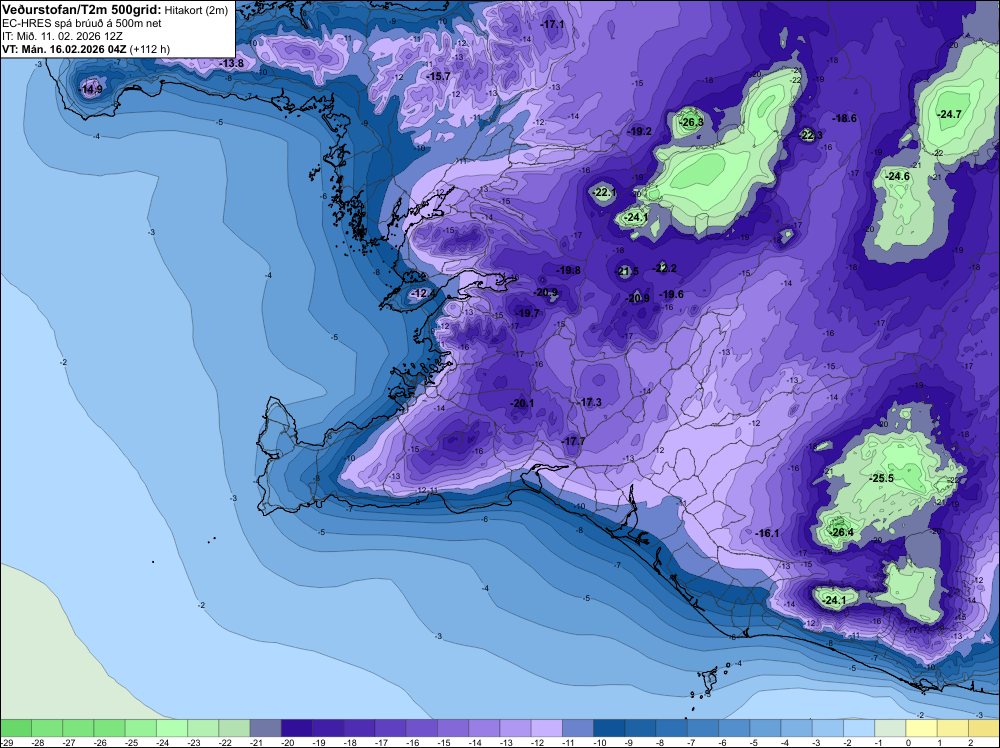Select the -26.4 temperature value

point(842,532)
